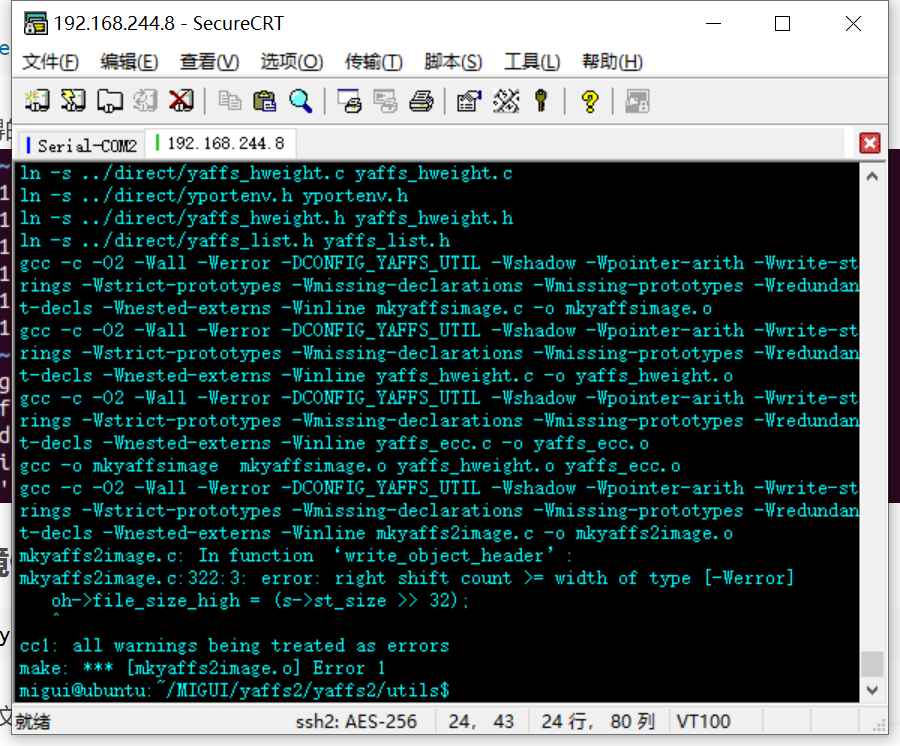
Task: Open the 选项(O) menu
Action: pos(292,61)
